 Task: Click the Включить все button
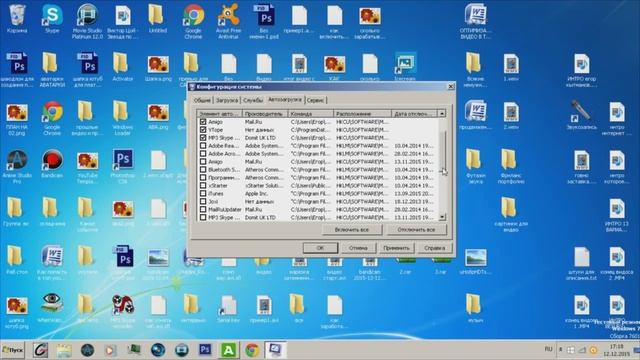pyautogui.click(x=352, y=230)
